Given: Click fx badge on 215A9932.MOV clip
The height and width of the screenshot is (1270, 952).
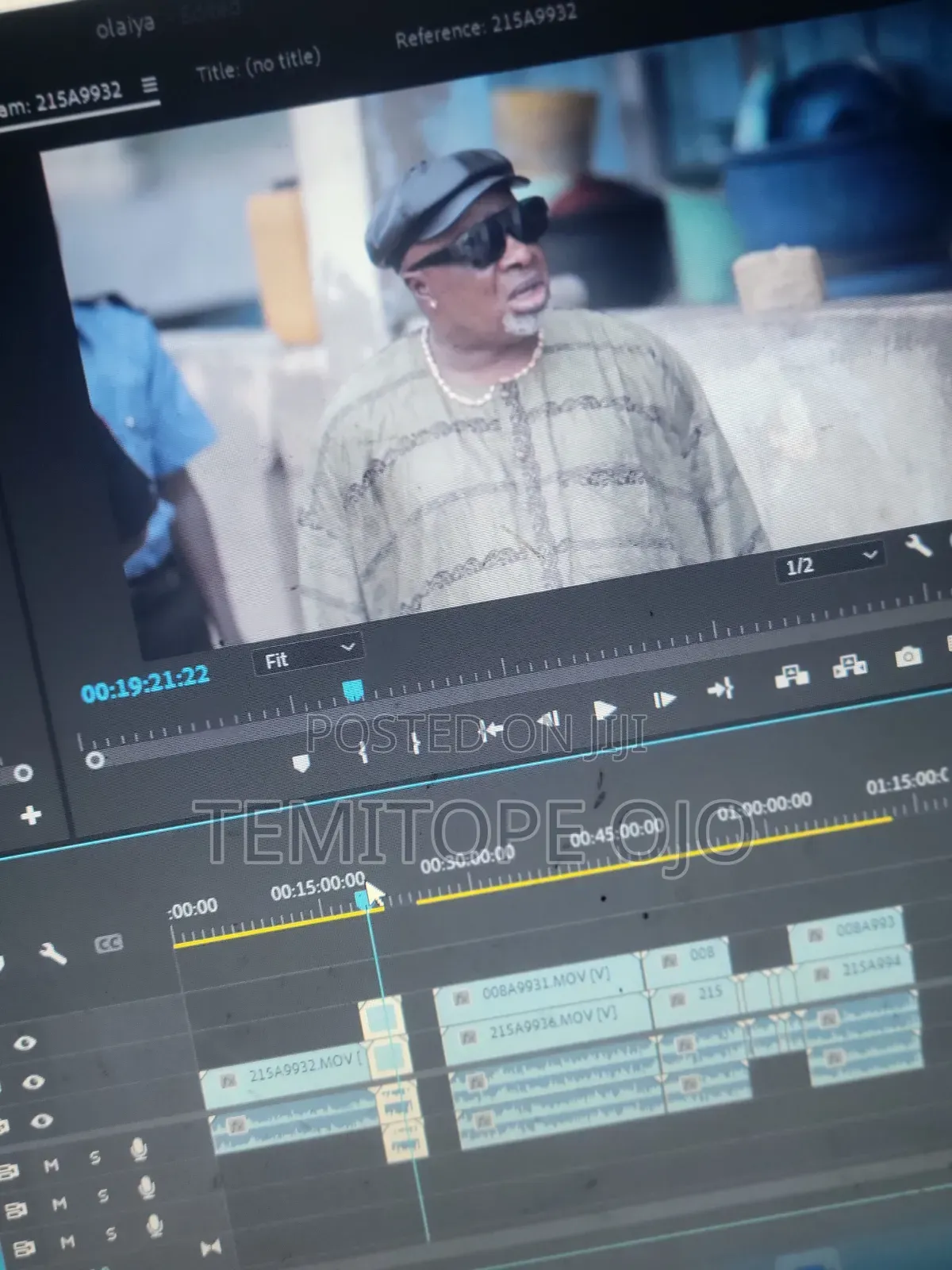Looking at the screenshot, I should pos(229,1079).
